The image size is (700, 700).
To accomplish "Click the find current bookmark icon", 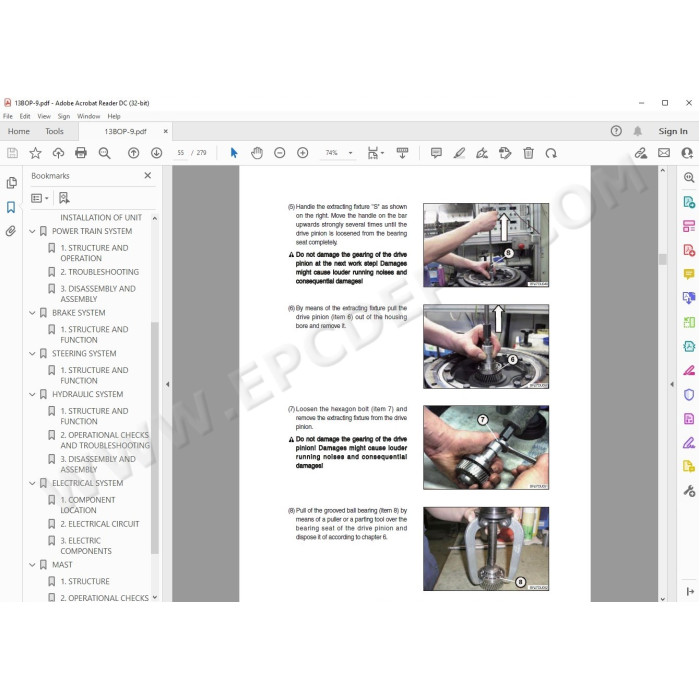I will pos(64,198).
